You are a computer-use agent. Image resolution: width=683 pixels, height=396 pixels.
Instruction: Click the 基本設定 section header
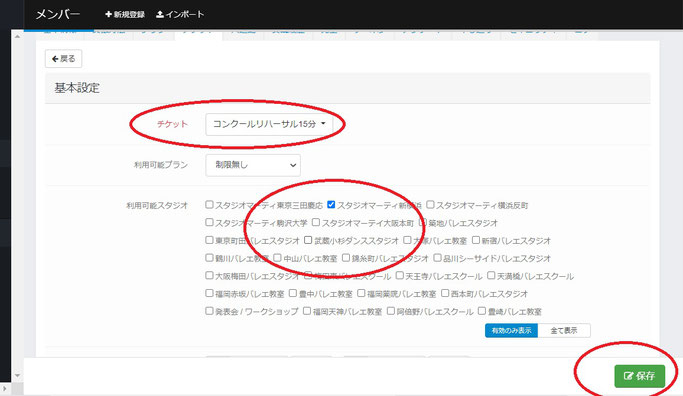click(x=77, y=88)
